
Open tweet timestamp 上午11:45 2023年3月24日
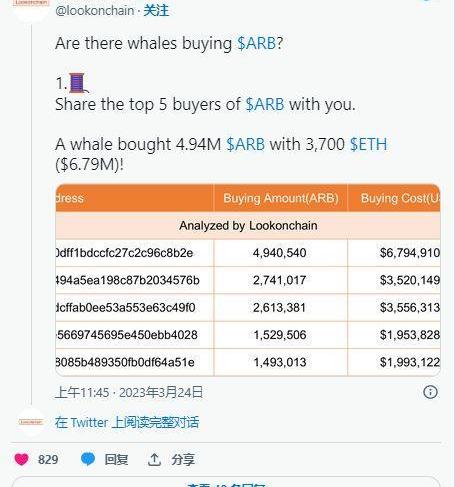point(129,392)
